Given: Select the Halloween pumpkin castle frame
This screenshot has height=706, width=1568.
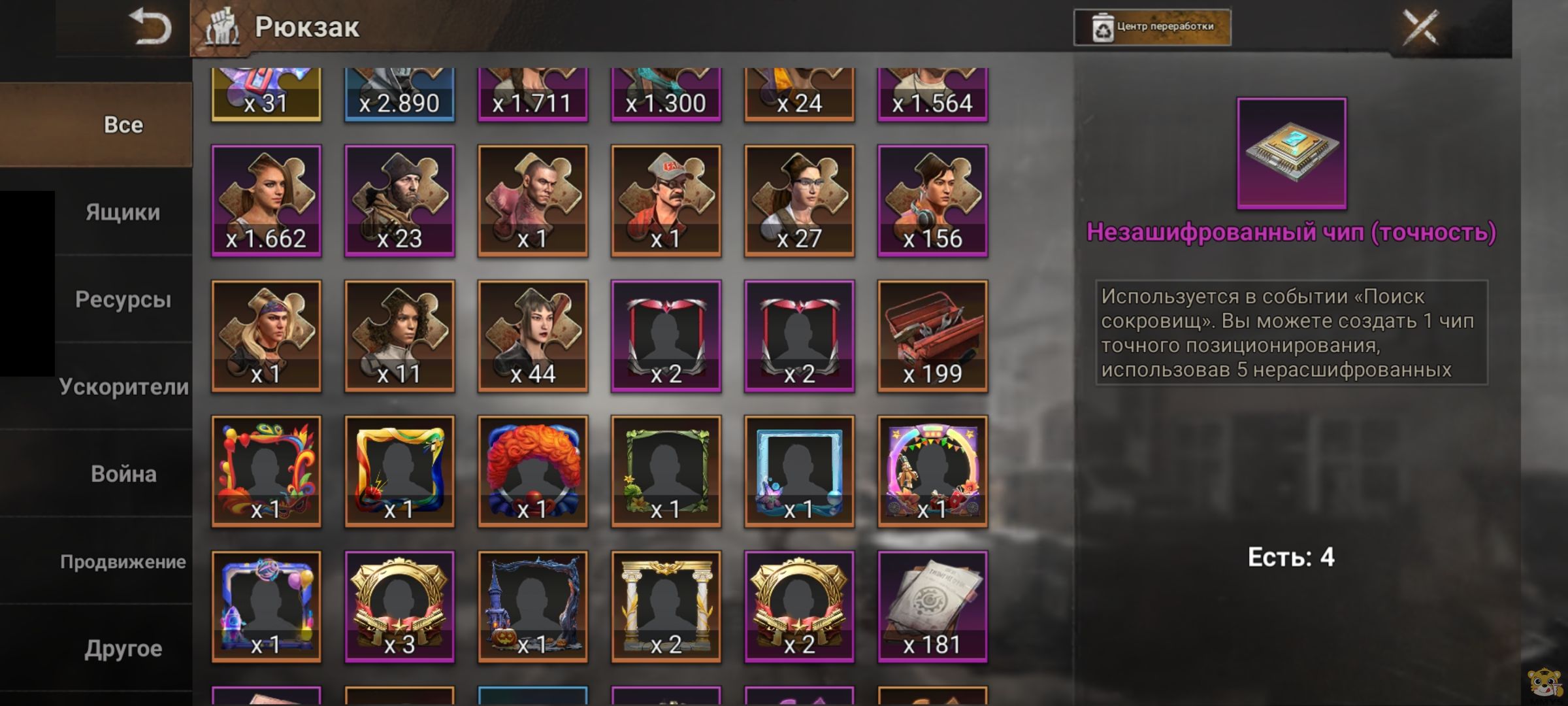Looking at the screenshot, I should point(532,607).
